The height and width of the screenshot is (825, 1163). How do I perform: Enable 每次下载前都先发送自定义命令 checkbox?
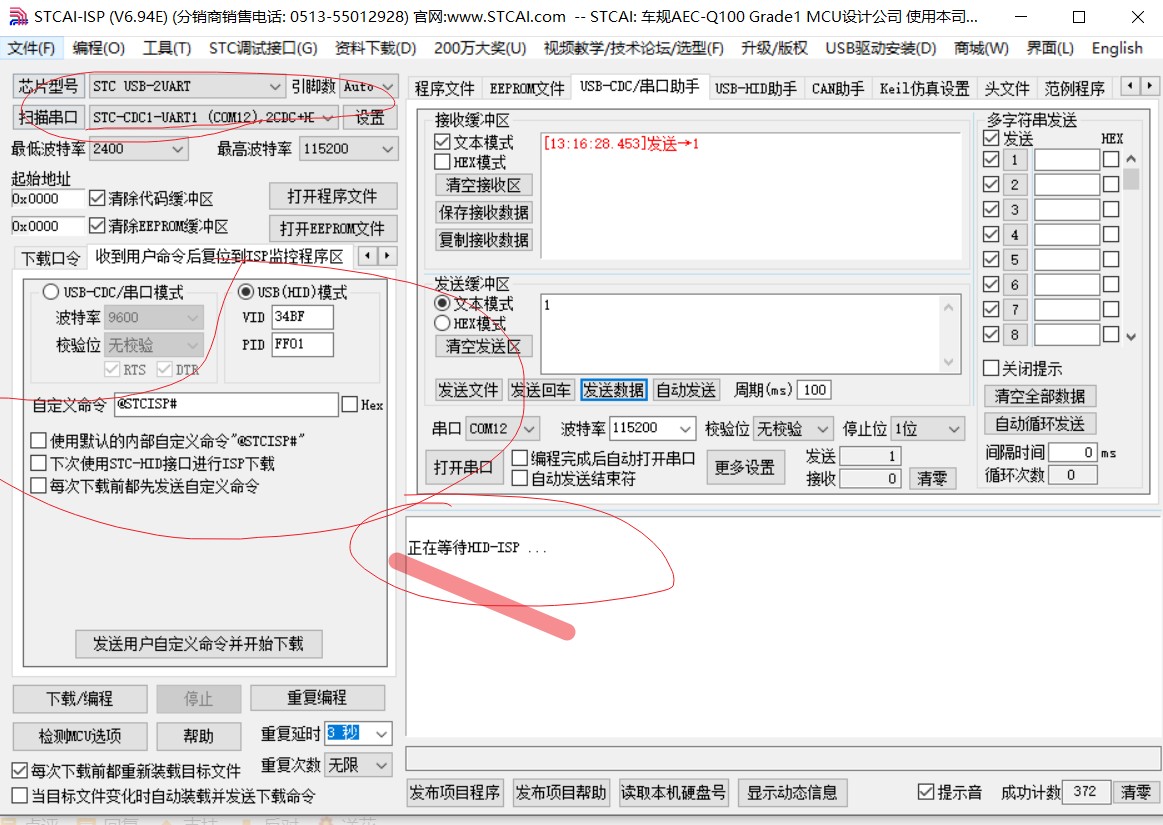click(x=39, y=486)
